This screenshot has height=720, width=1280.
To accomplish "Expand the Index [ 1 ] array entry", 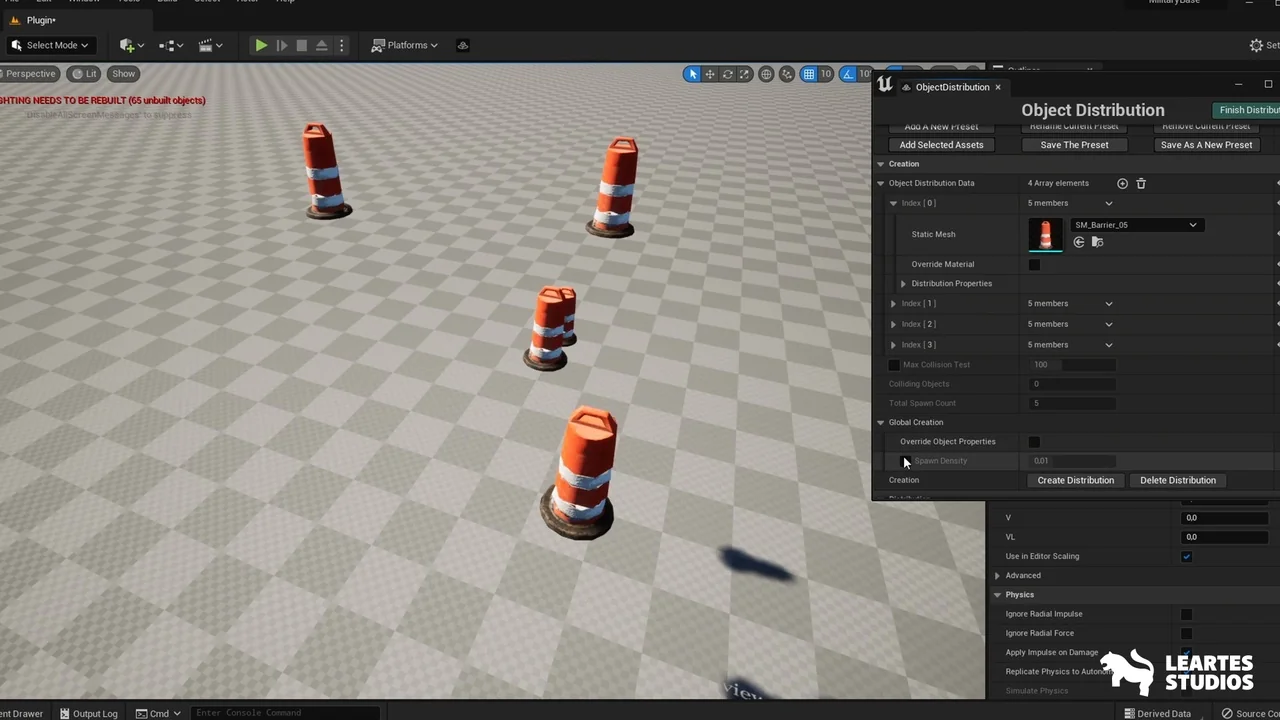I will pos(894,304).
